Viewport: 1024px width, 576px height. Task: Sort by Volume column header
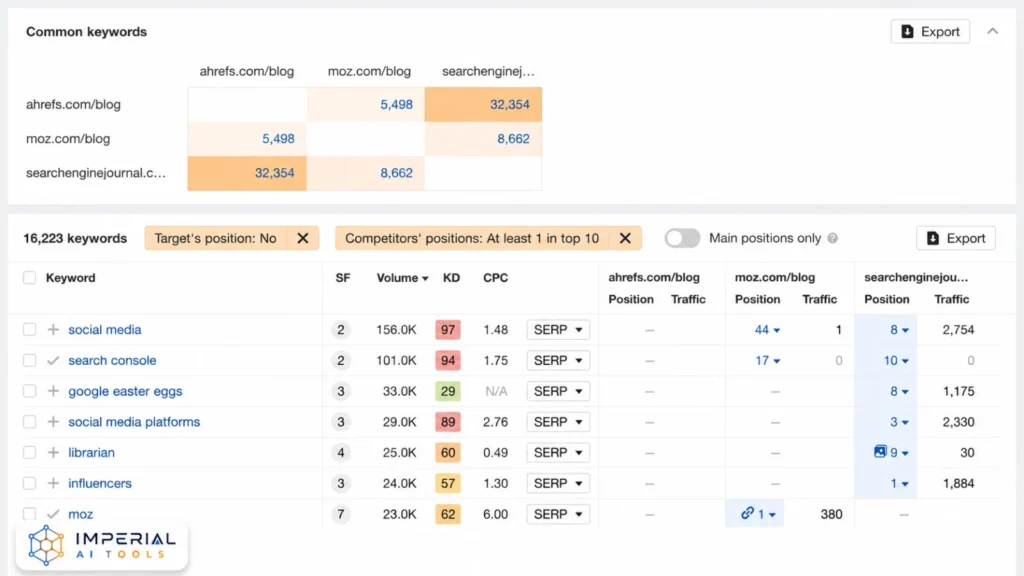[x=402, y=278]
